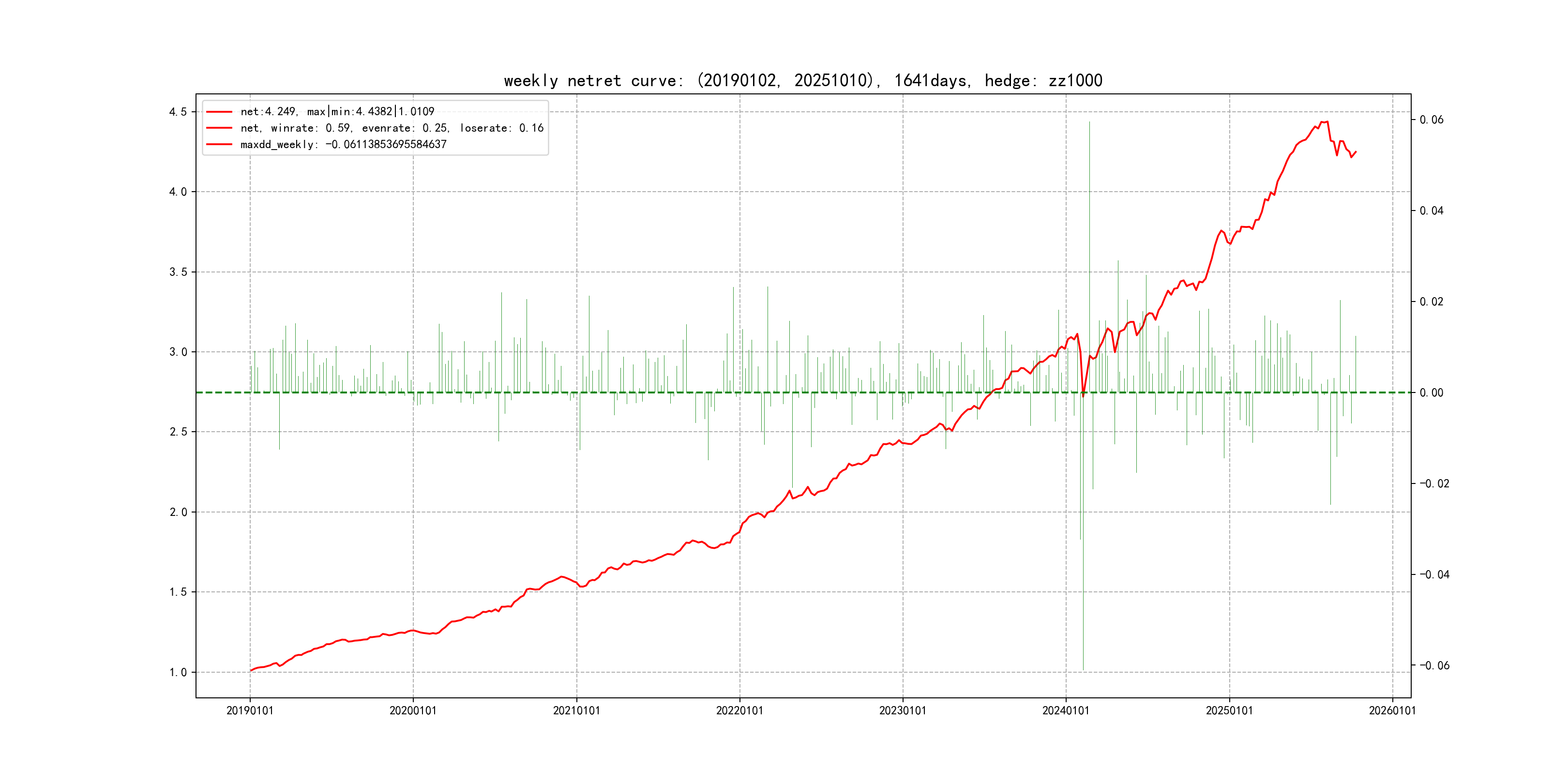This screenshot has height=784, width=1568.
Task: Click the 20250101 x-axis label
Action: tap(1229, 710)
